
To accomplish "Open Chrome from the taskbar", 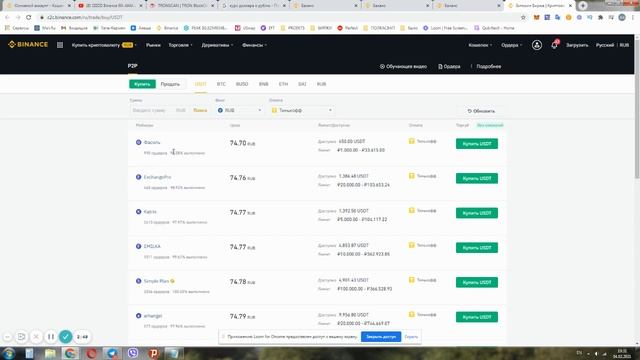I will point(70,353).
